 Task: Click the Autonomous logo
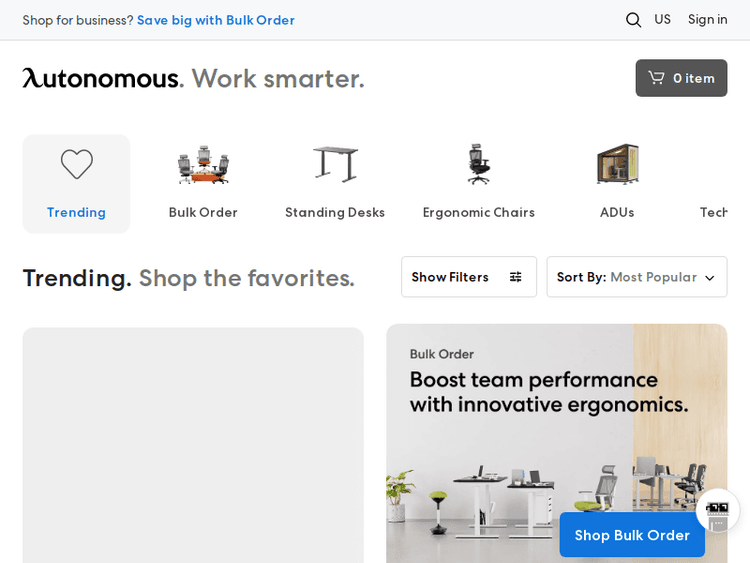[x=102, y=78]
